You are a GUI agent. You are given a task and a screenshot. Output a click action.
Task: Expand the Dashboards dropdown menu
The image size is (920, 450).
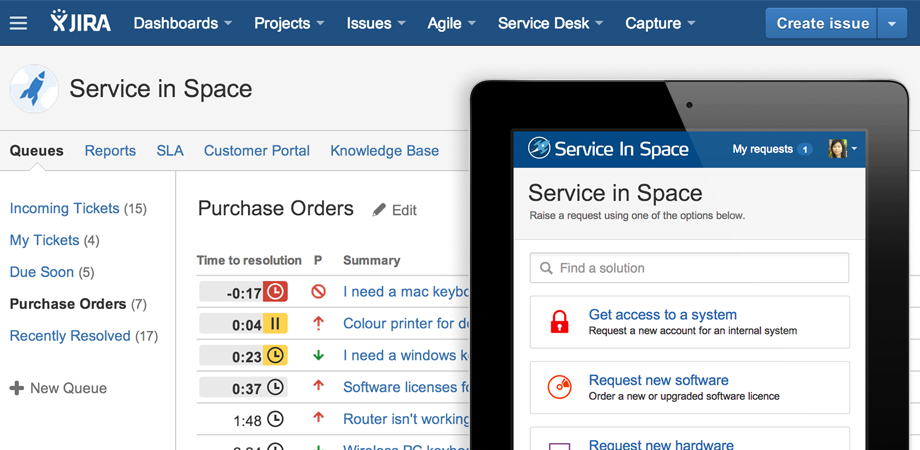(182, 23)
